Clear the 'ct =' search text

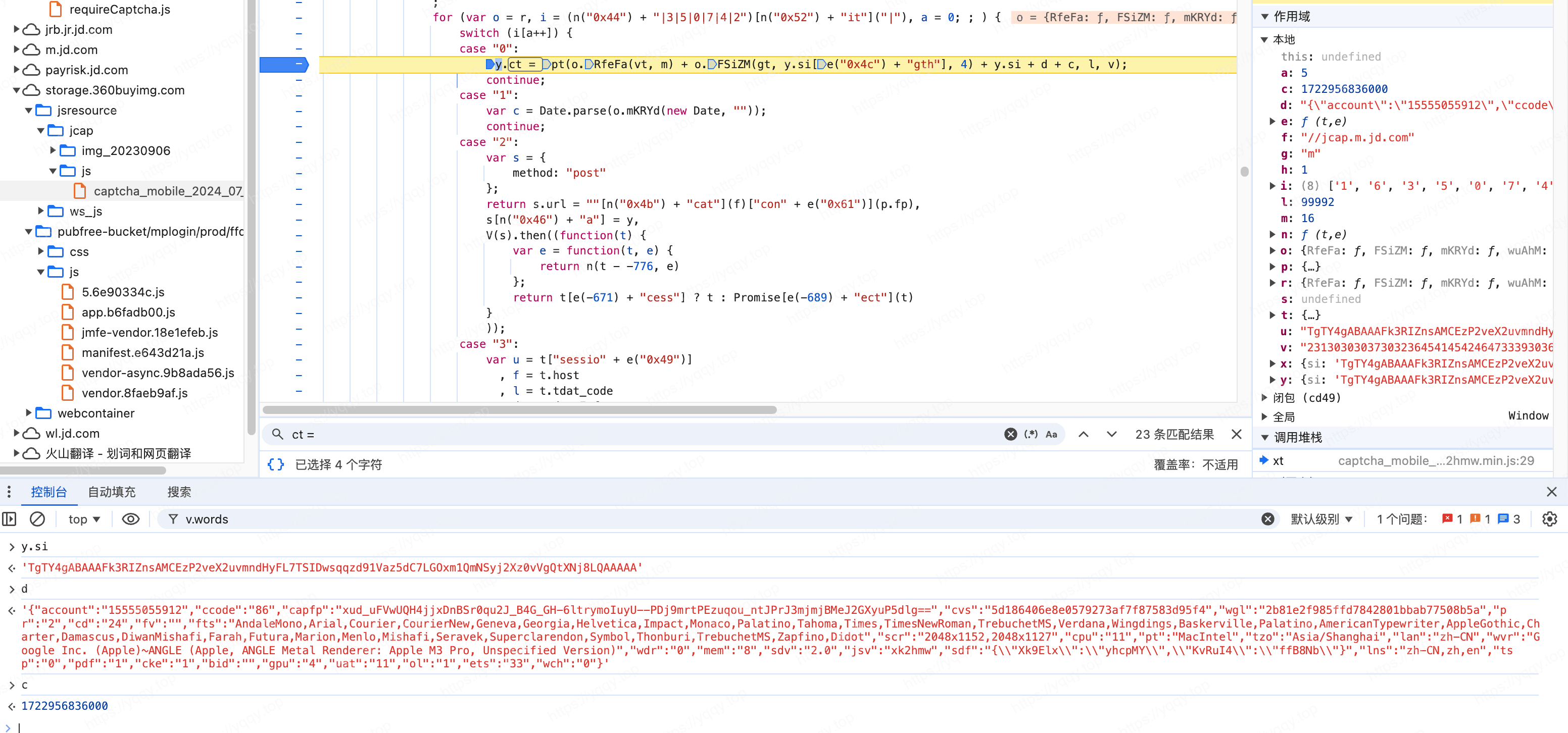(1010, 434)
